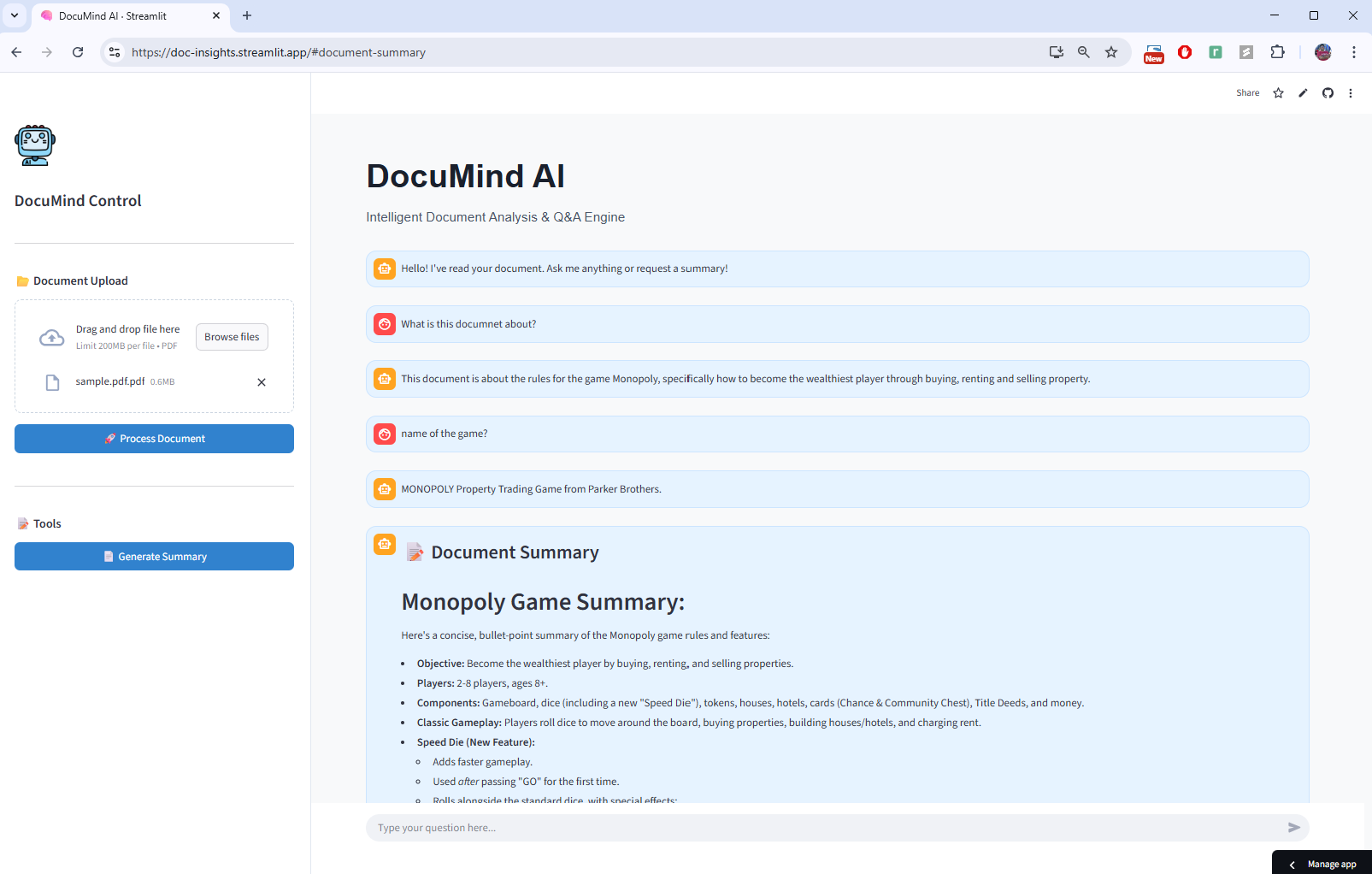
Task: Click the pencil edit icon in header
Action: (1303, 93)
